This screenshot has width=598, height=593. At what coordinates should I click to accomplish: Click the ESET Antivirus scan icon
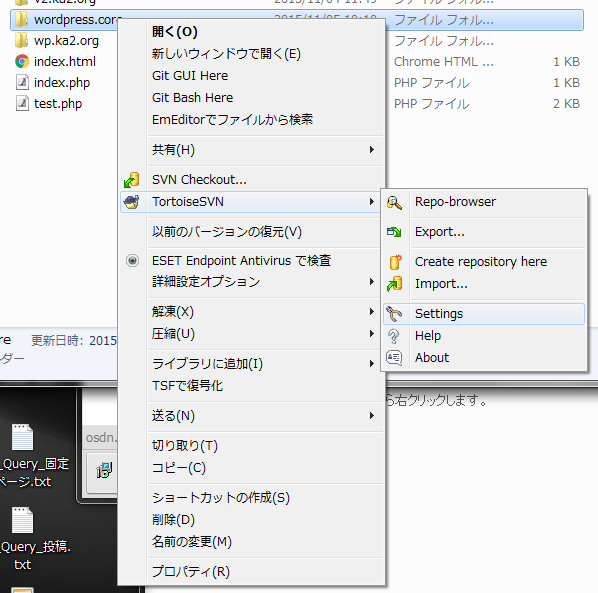pyautogui.click(x=132, y=261)
